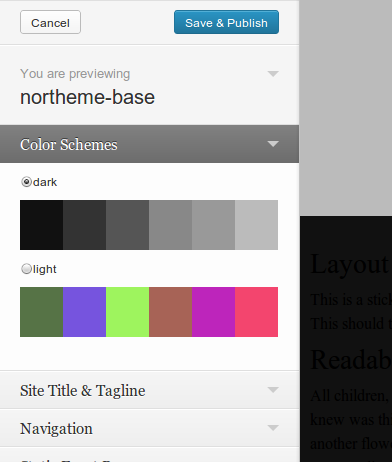Expand the theme preview info arrow

coord(273,74)
